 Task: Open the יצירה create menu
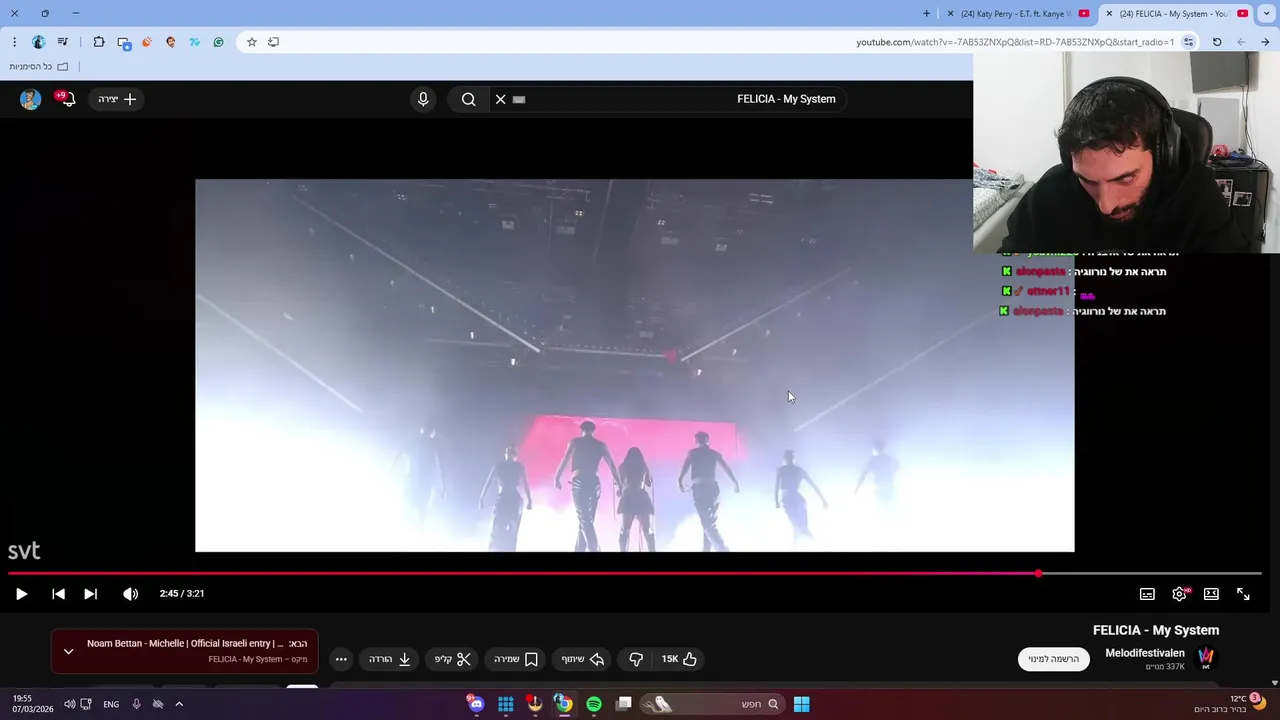tap(117, 99)
